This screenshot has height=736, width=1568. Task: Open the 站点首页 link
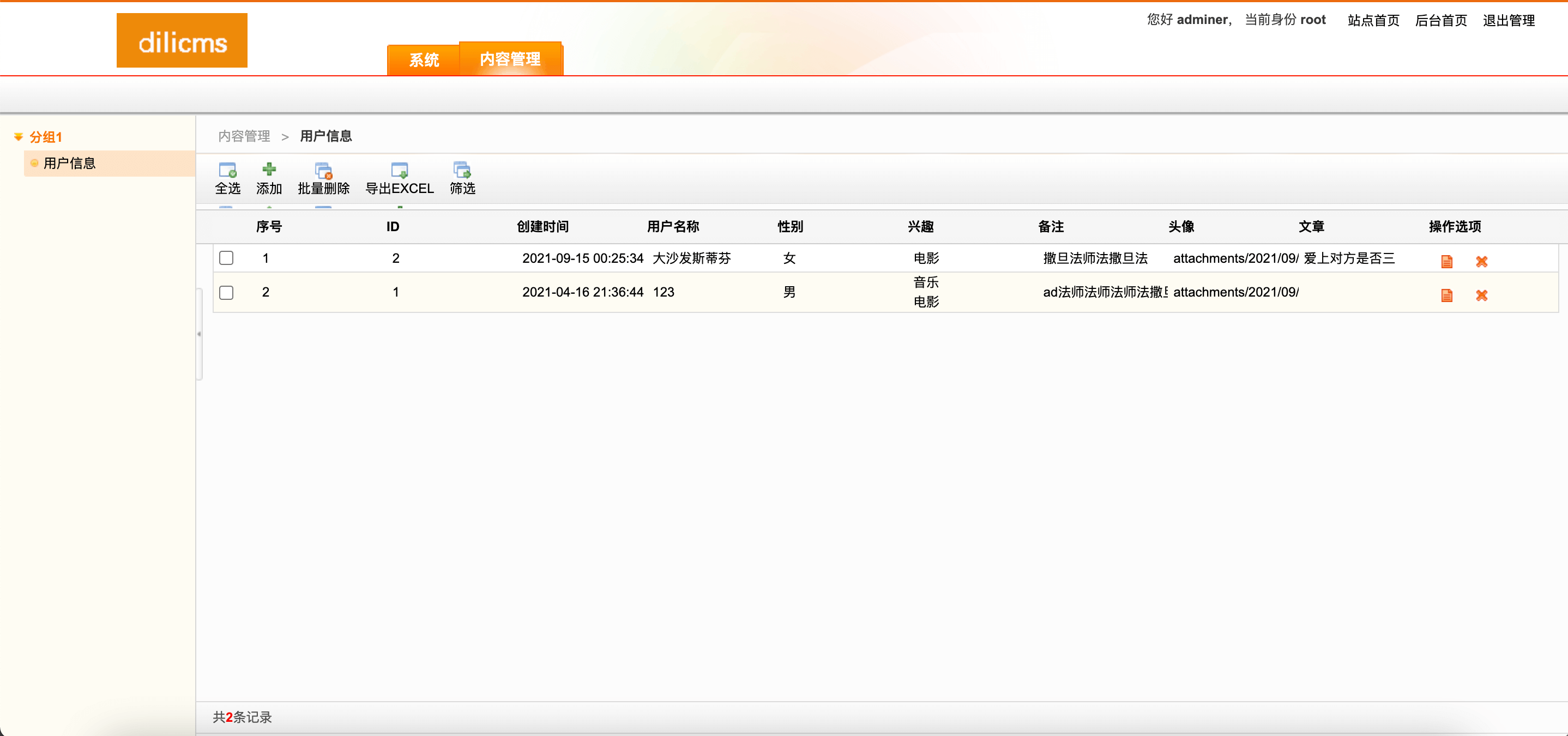1373,20
